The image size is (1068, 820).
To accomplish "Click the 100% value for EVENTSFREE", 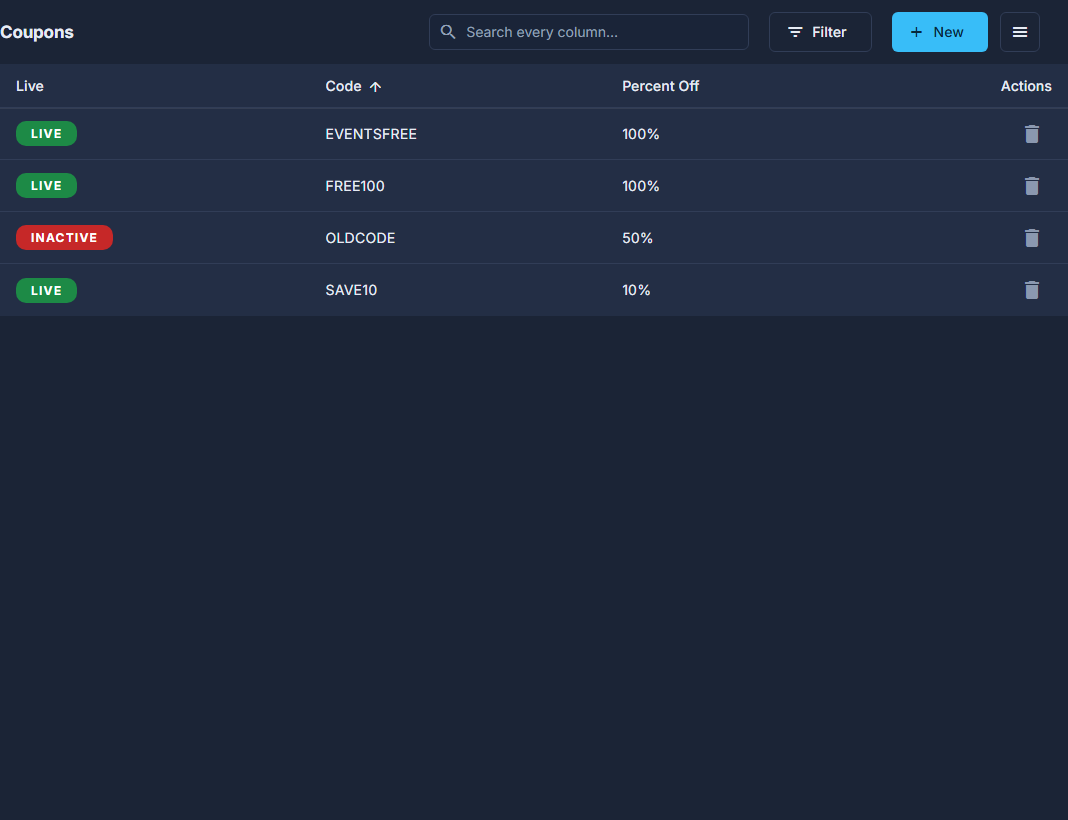I will point(640,134).
